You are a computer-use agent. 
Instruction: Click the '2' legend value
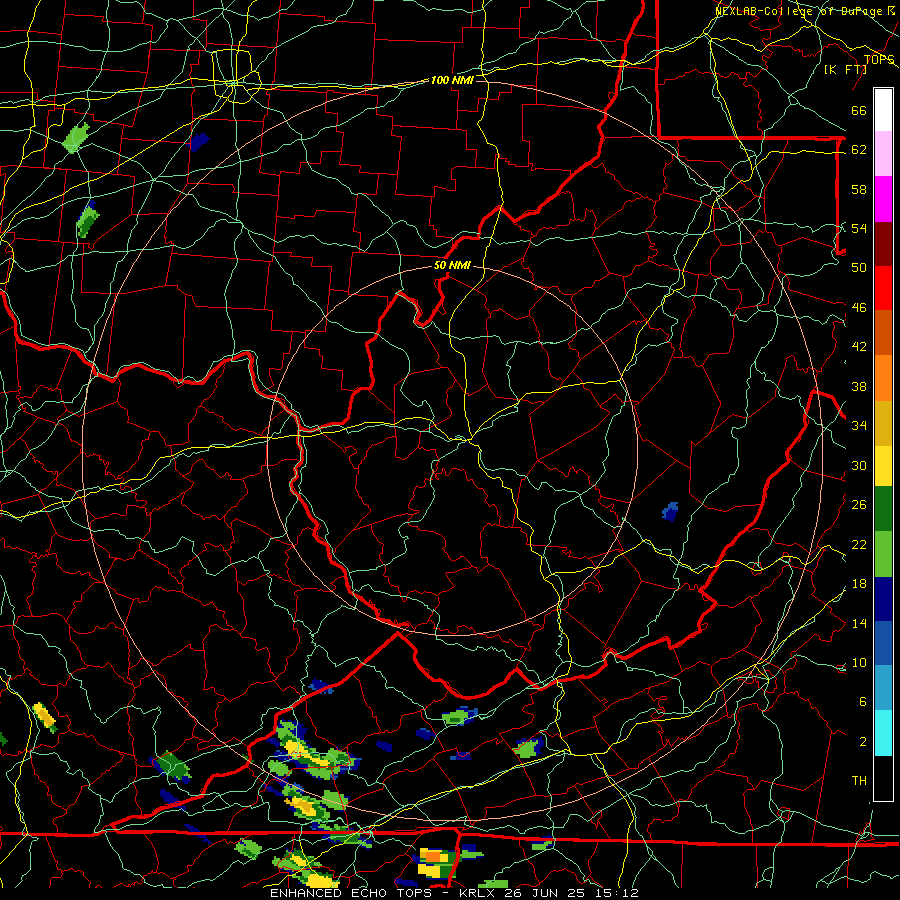[862, 741]
